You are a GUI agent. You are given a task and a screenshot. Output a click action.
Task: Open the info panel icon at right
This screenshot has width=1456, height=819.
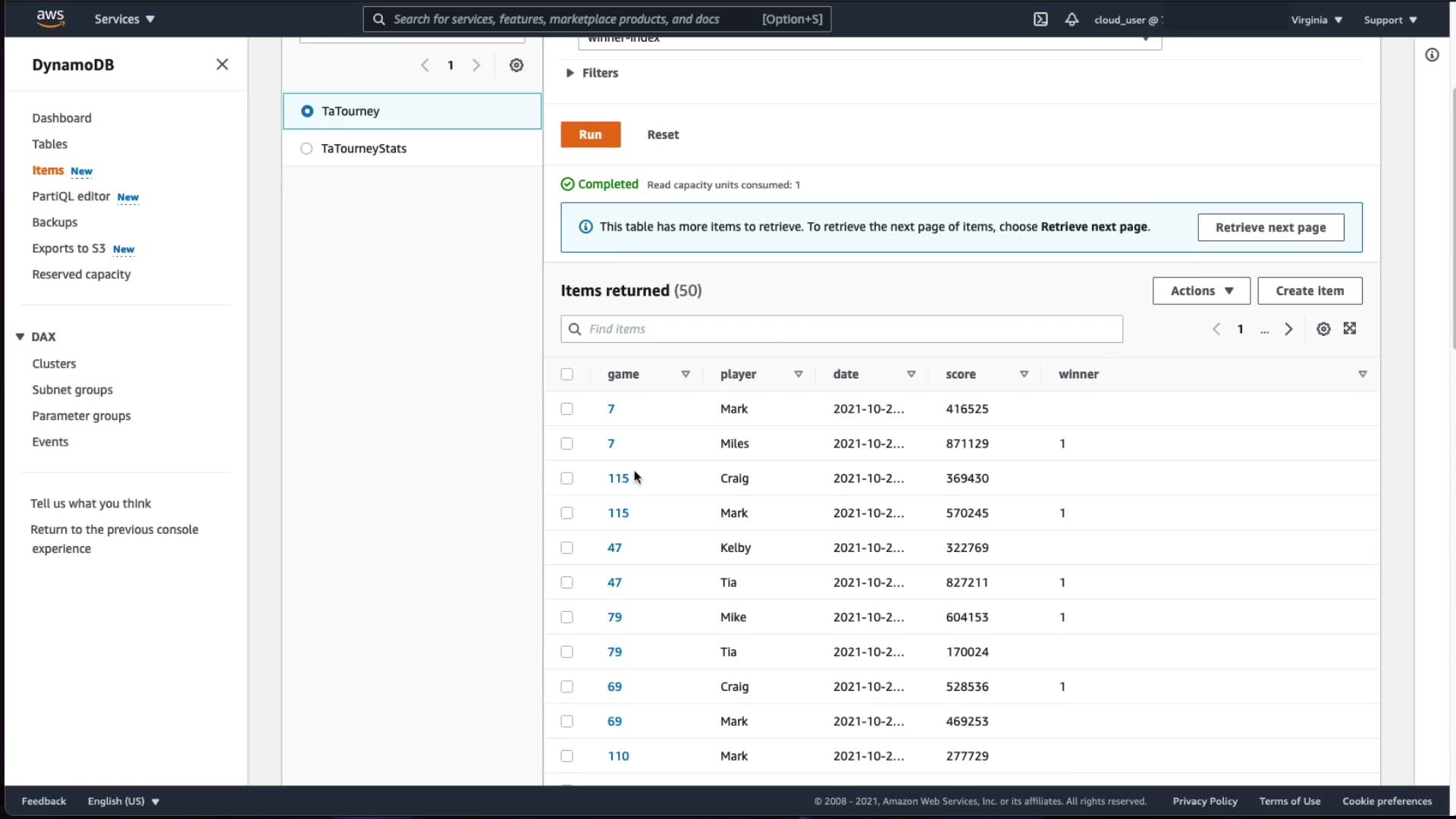point(1432,55)
